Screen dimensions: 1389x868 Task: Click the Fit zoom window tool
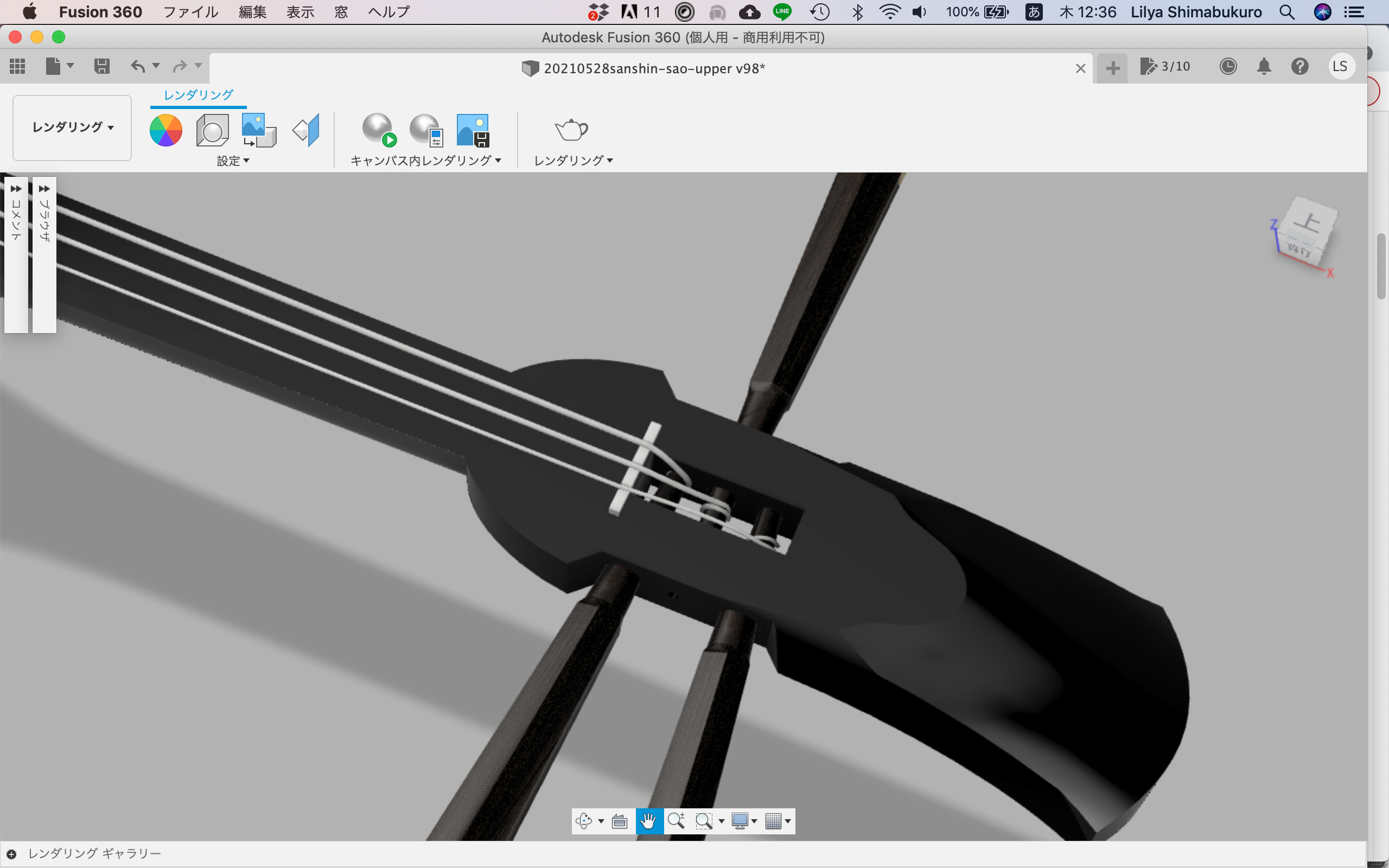[x=704, y=821]
